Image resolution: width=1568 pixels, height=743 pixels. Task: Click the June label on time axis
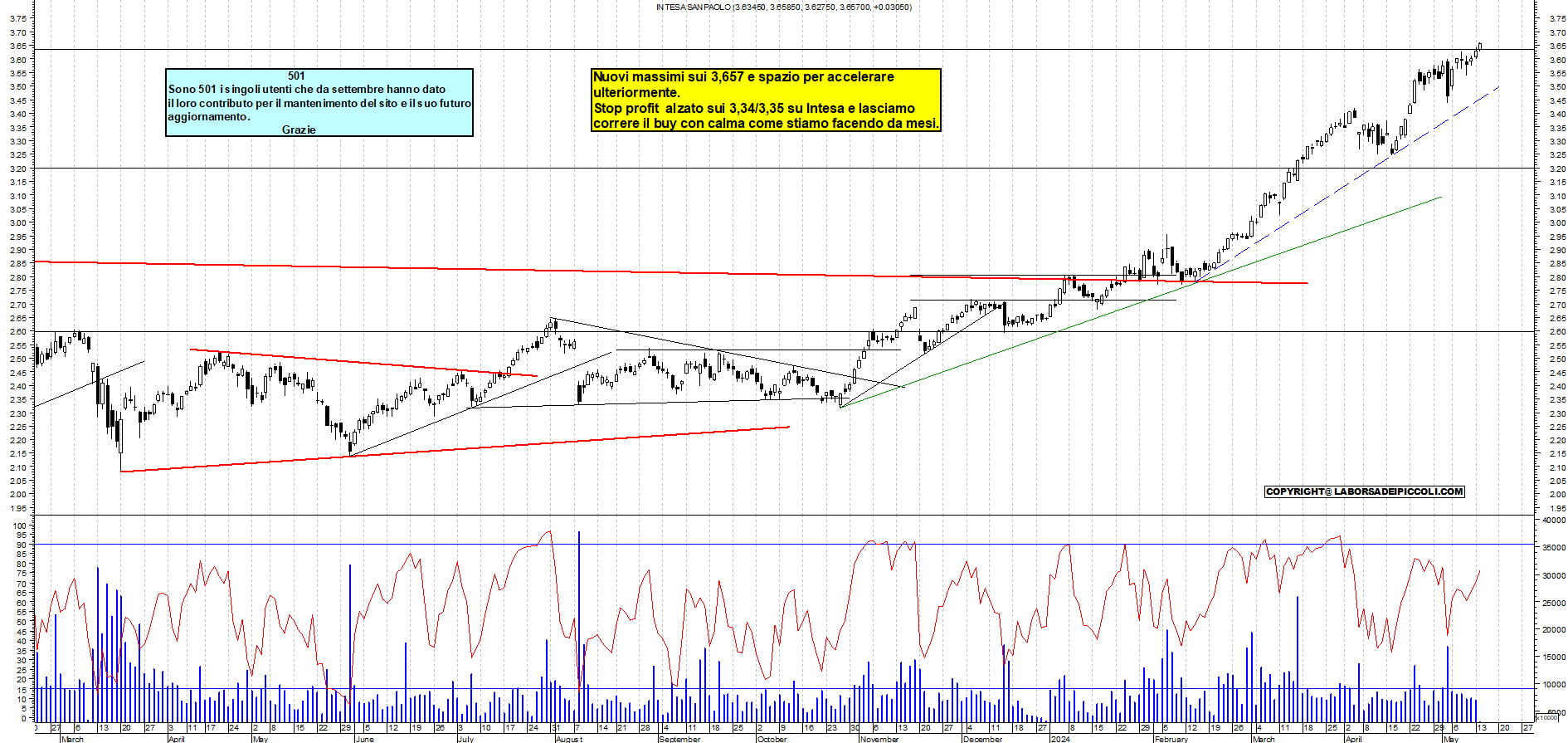(x=364, y=739)
